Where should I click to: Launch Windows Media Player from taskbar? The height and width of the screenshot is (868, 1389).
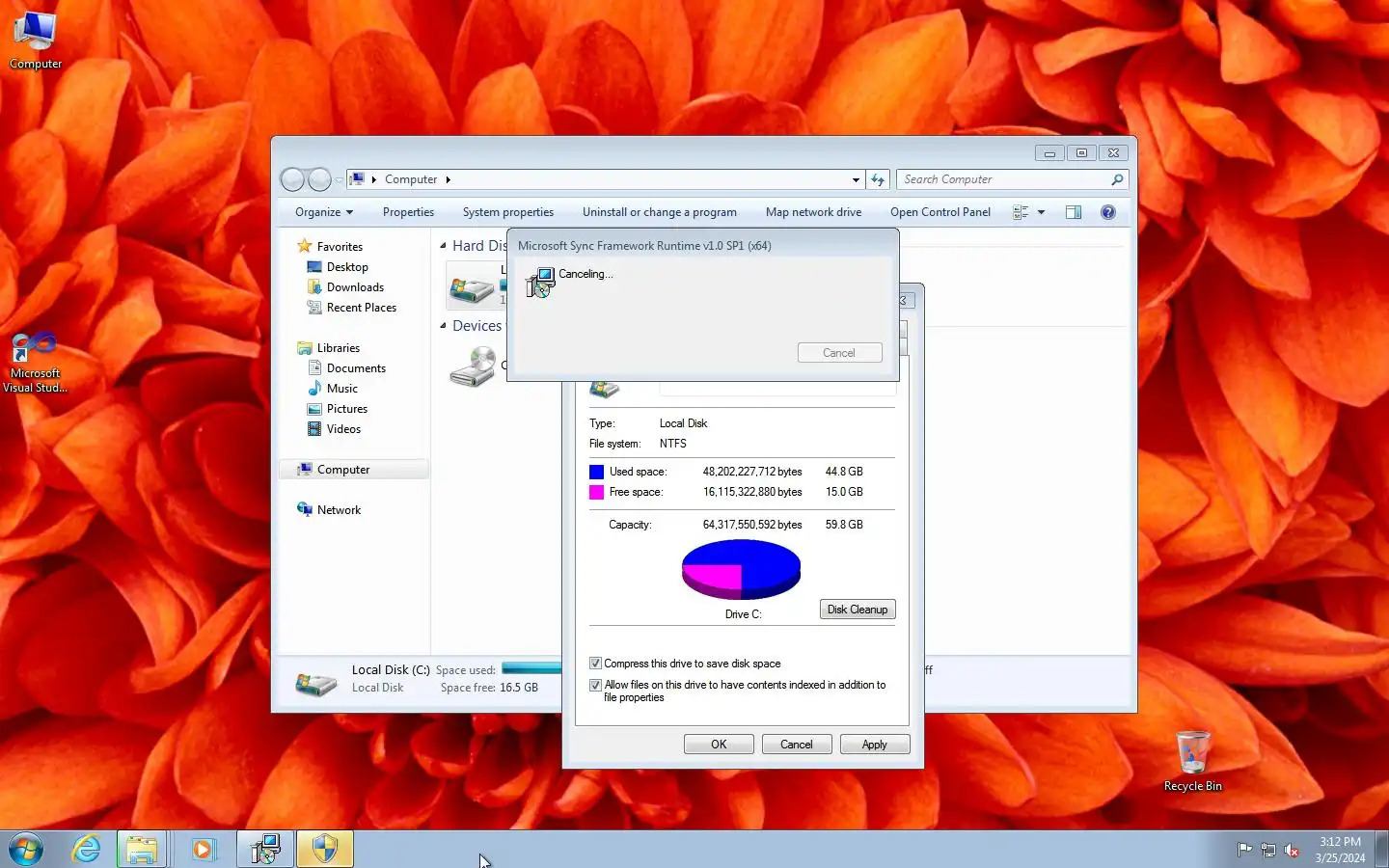pos(203,850)
